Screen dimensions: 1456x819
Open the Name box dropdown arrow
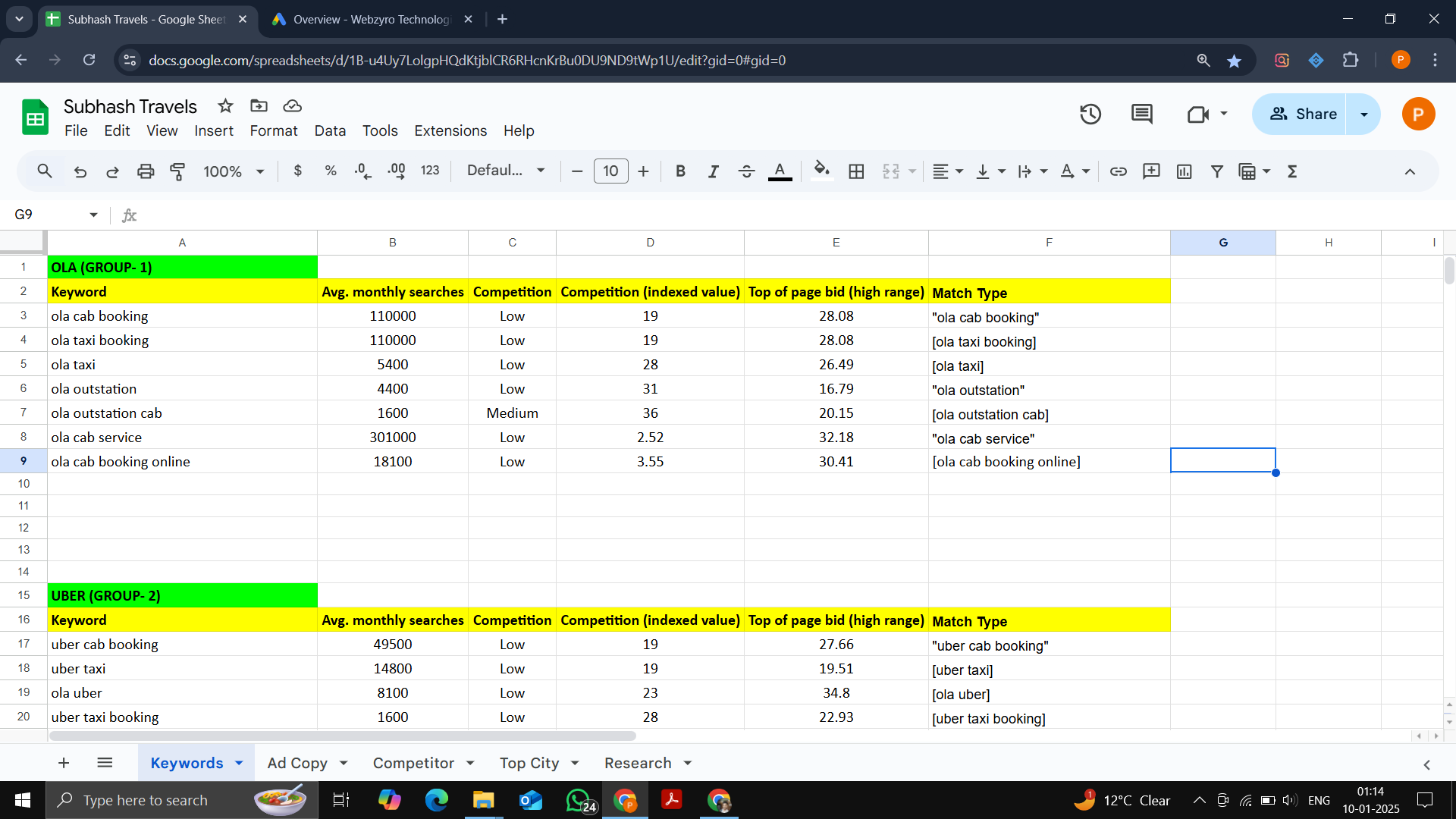(x=93, y=215)
